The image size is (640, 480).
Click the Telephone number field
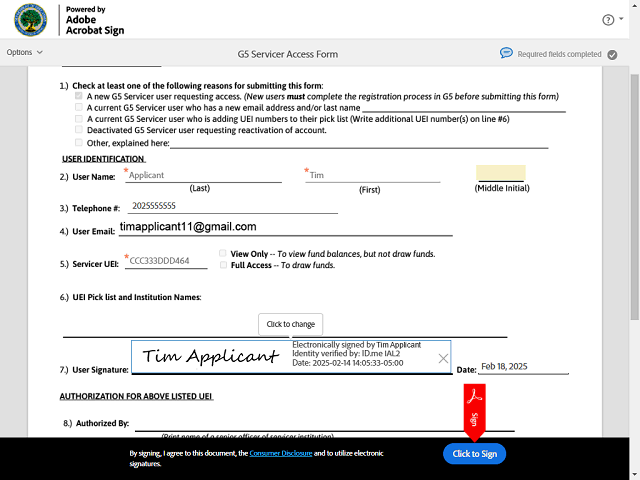click(x=233, y=206)
